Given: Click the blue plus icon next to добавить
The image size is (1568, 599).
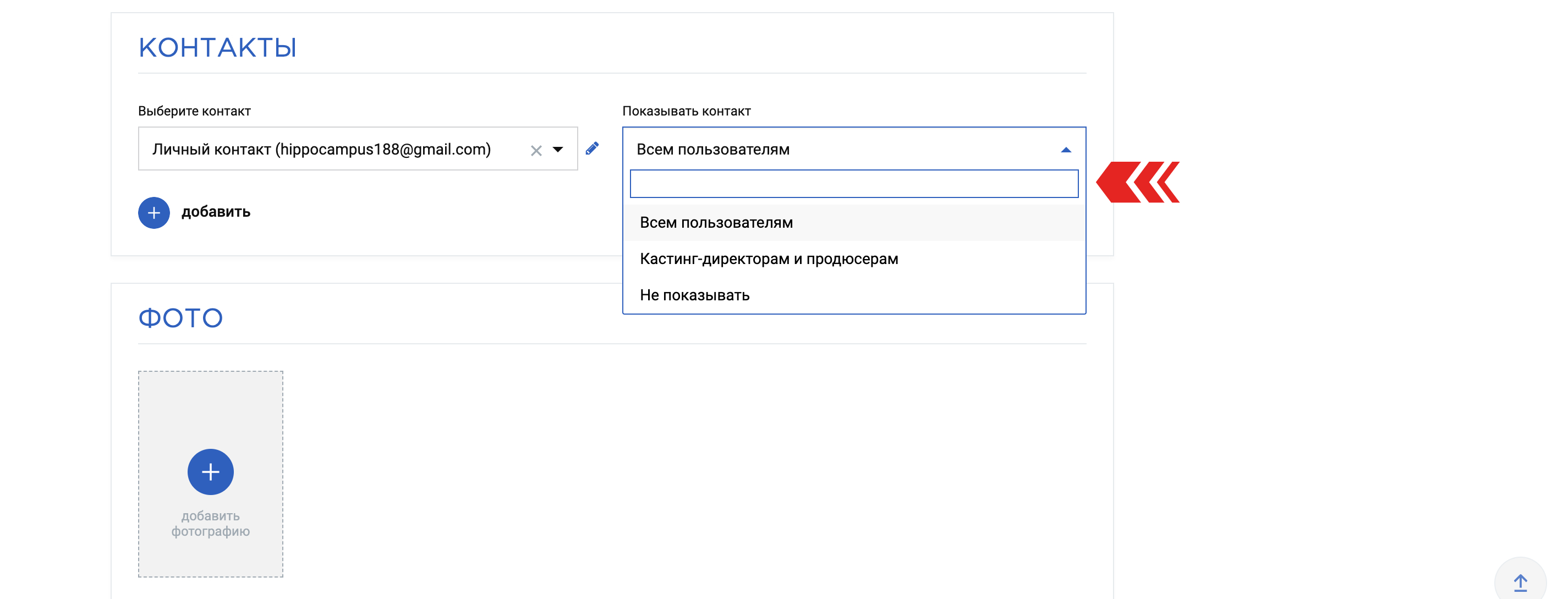Looking at the screenshot, I should pos(154,212).
